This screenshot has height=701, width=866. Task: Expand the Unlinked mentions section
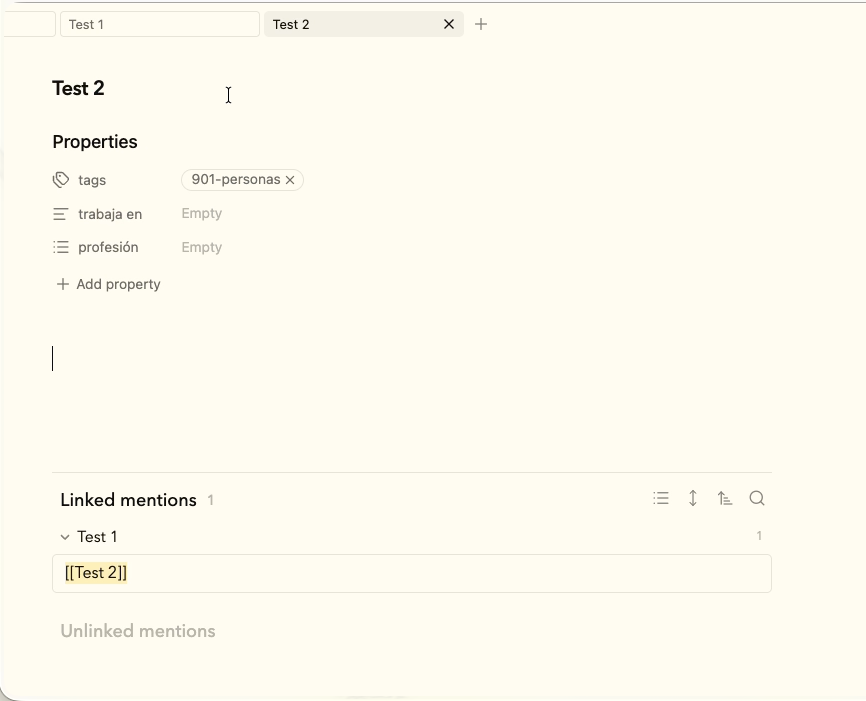[138, 631]
